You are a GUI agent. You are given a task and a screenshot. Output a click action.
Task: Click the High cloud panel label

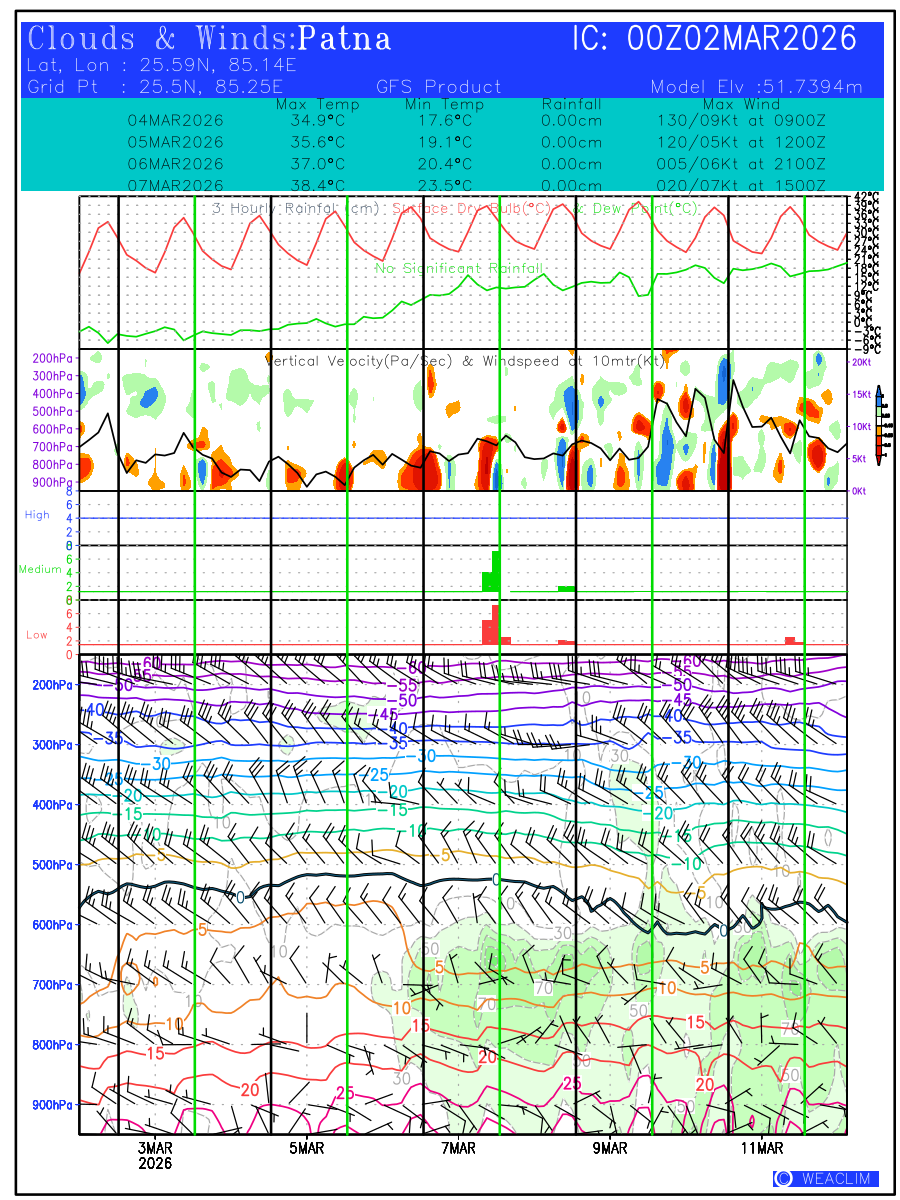(37, 515)
